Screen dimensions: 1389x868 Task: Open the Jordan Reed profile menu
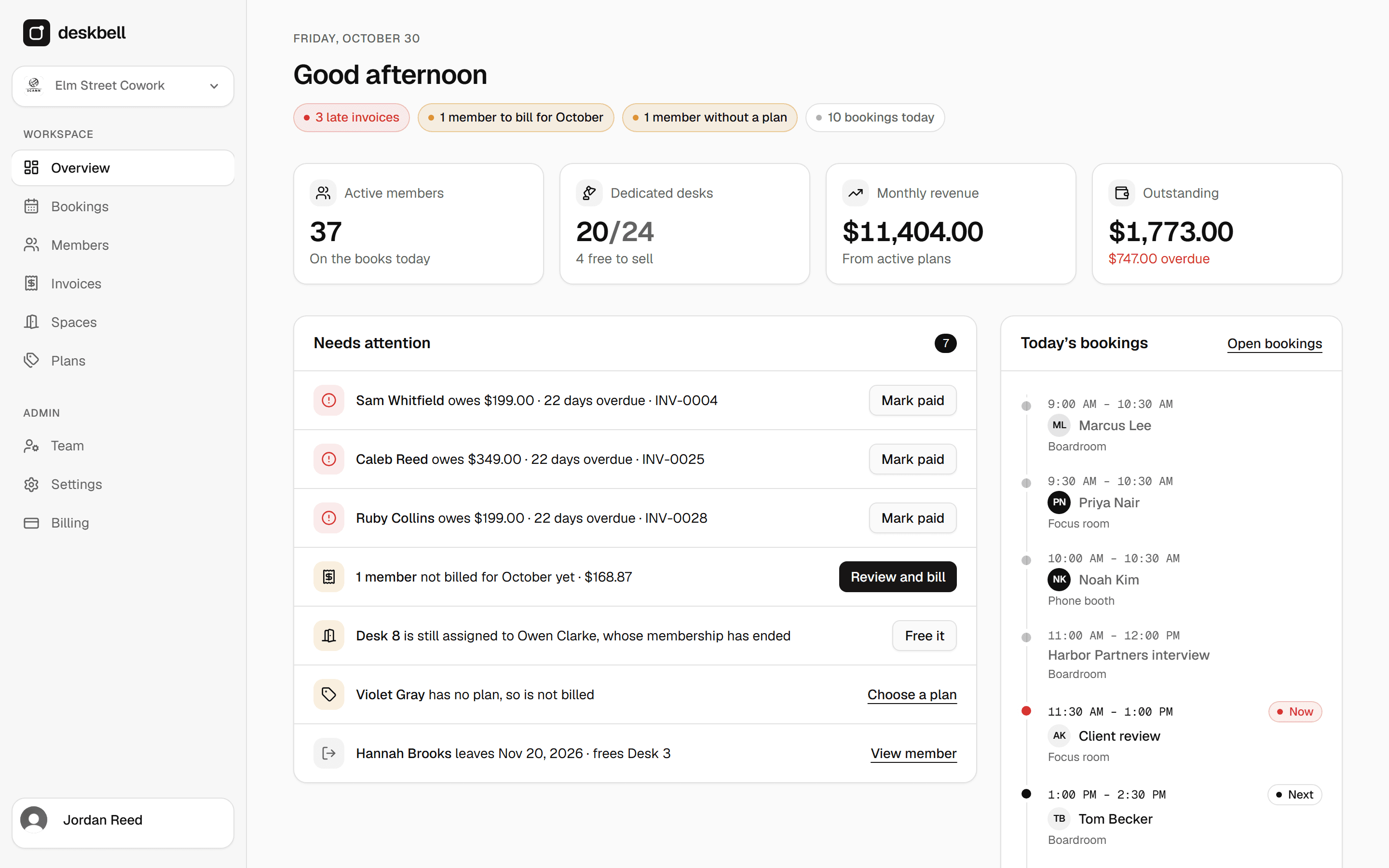(x=123, y=823)
